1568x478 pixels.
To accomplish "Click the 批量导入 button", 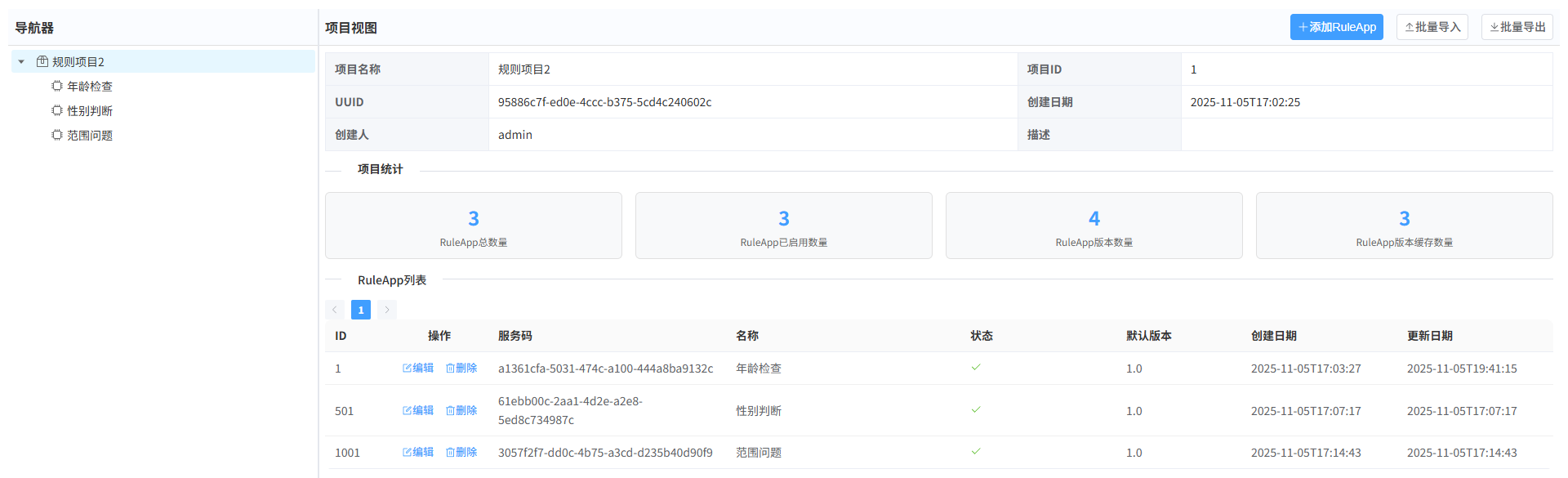I will [1432, 27].
